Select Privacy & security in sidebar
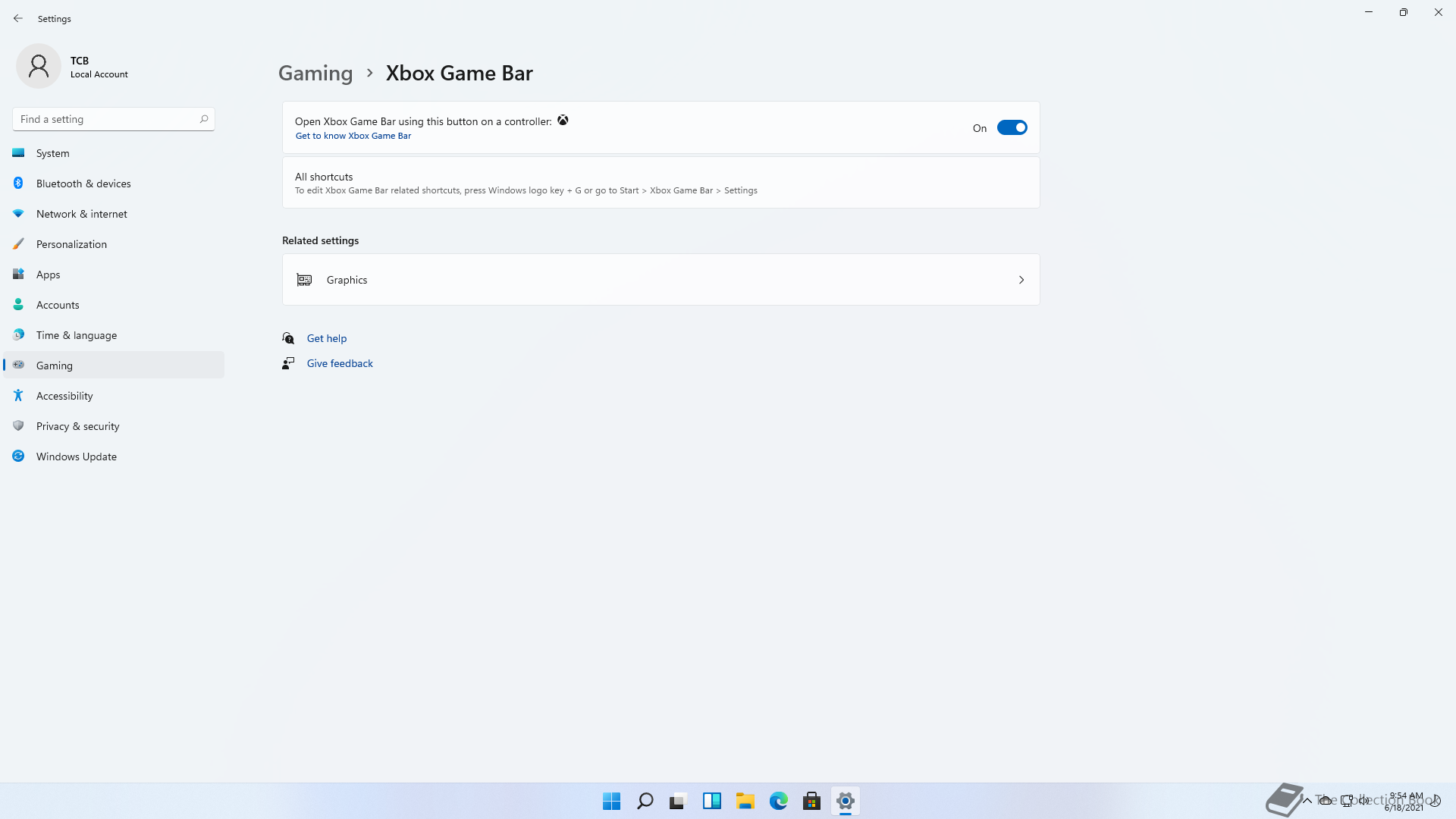 (114, 426)
